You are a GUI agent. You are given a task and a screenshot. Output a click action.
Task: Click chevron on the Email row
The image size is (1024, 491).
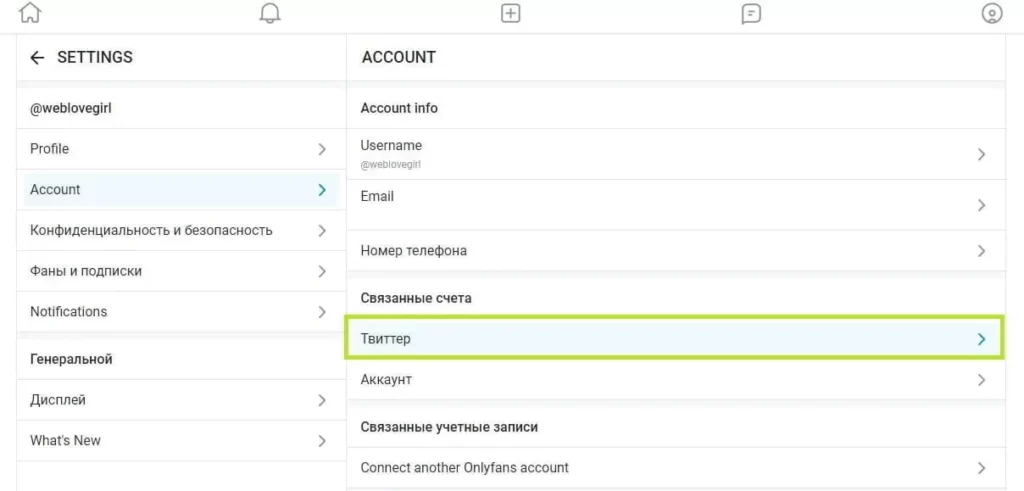tap(981, 205)
